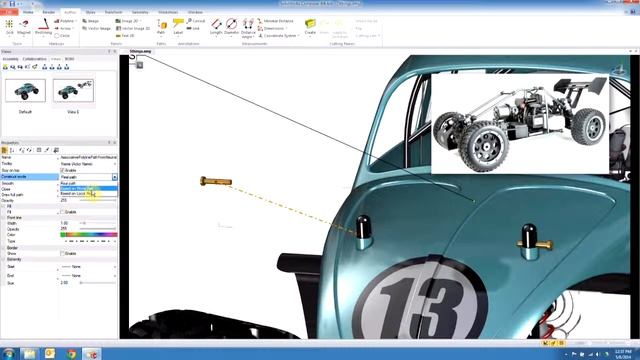The image size is (640, 360).
Task: Adjust the Extremity Size slider
Action: point(98,282)
